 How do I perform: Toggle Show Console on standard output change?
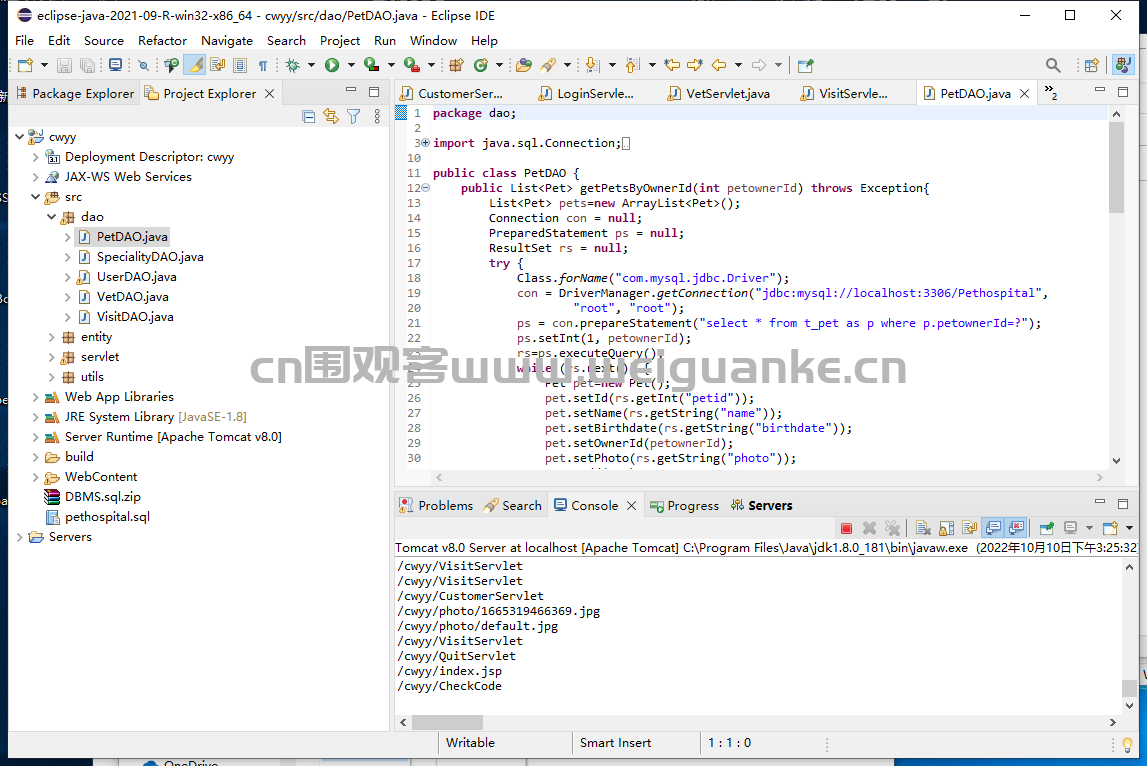click(x=993, y=528)
